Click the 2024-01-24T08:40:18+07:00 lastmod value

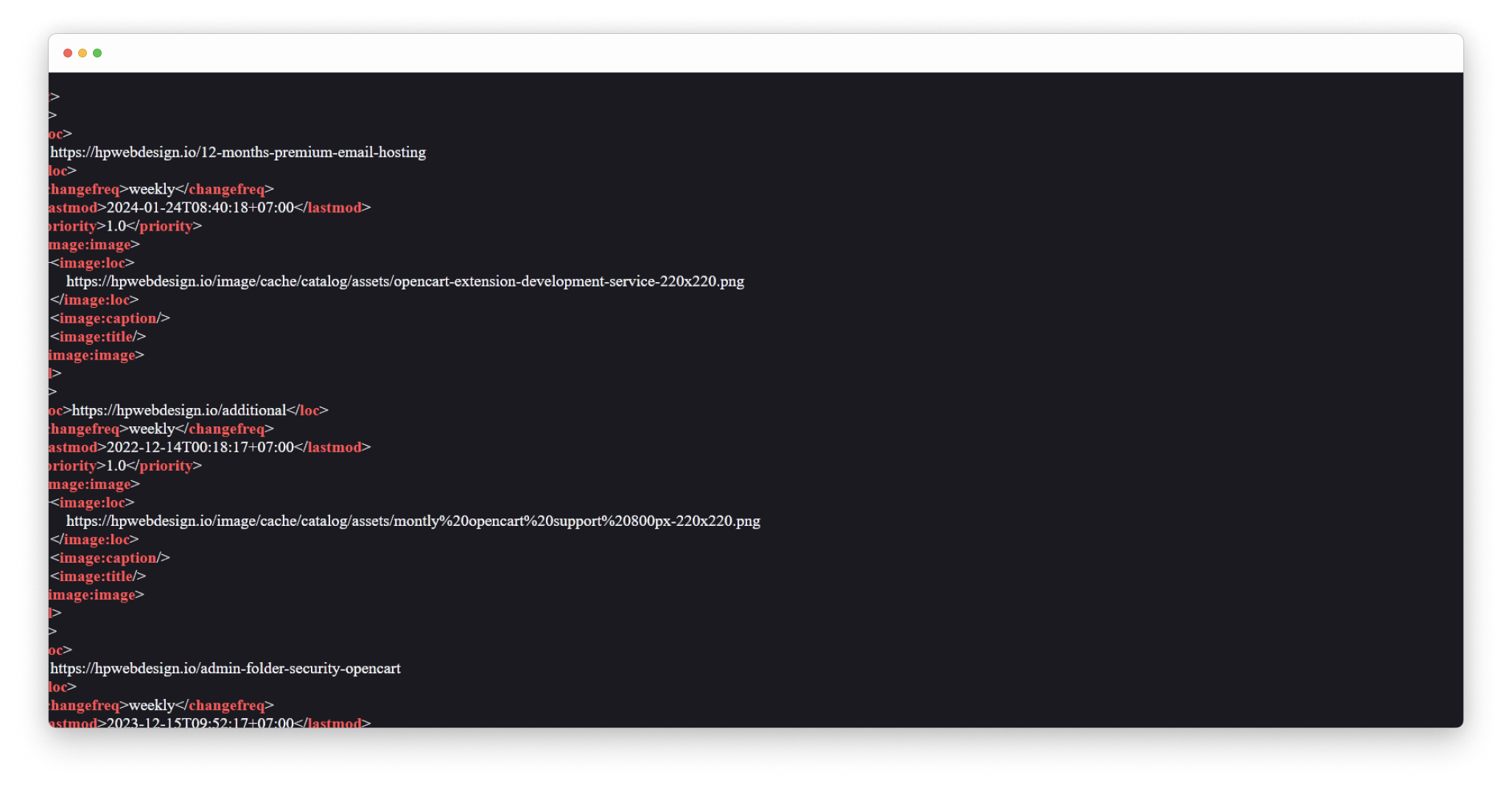[200, 208]
